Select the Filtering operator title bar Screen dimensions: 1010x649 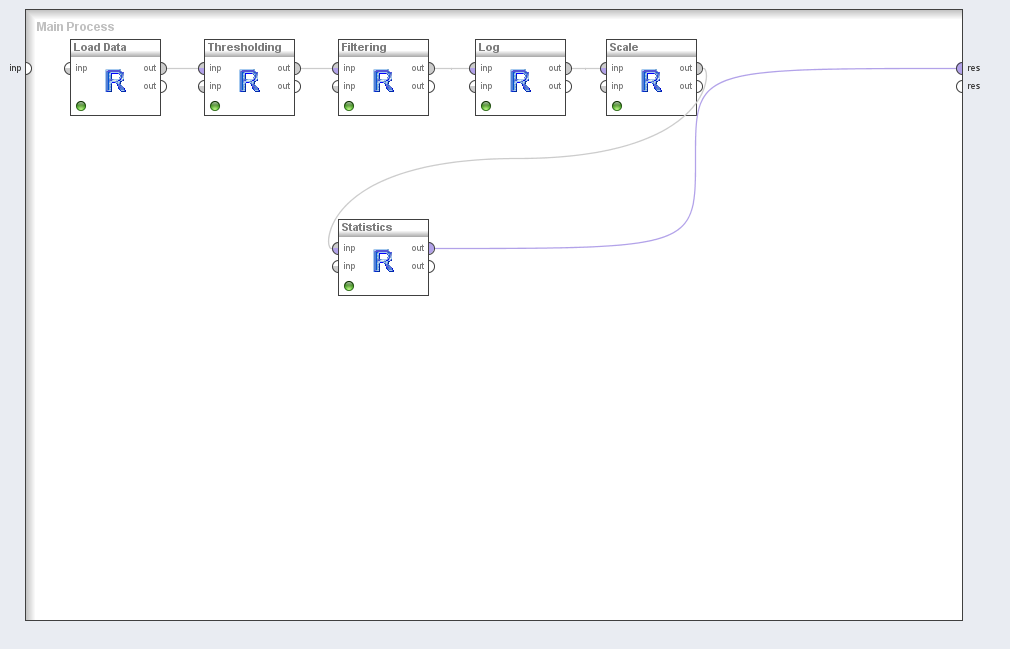[x=383, y=47]
